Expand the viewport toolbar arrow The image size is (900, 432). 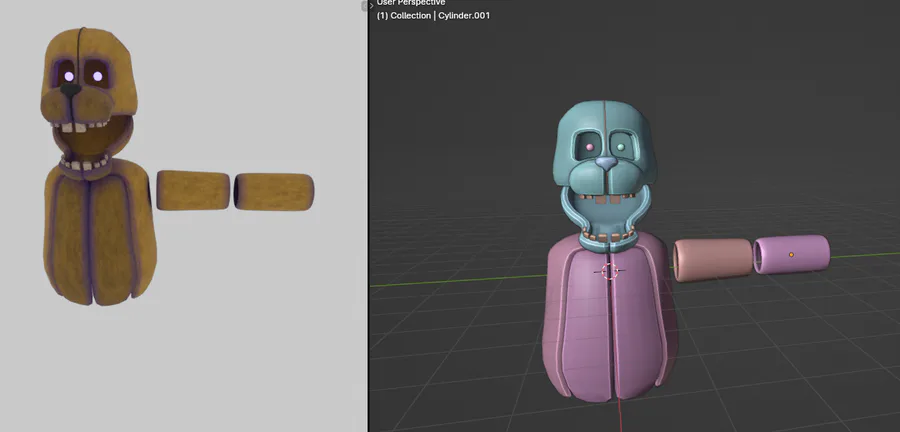point(371,5)
